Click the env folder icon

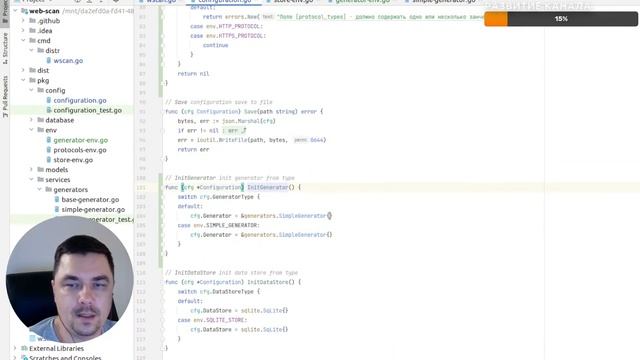[x=40, y=130]
